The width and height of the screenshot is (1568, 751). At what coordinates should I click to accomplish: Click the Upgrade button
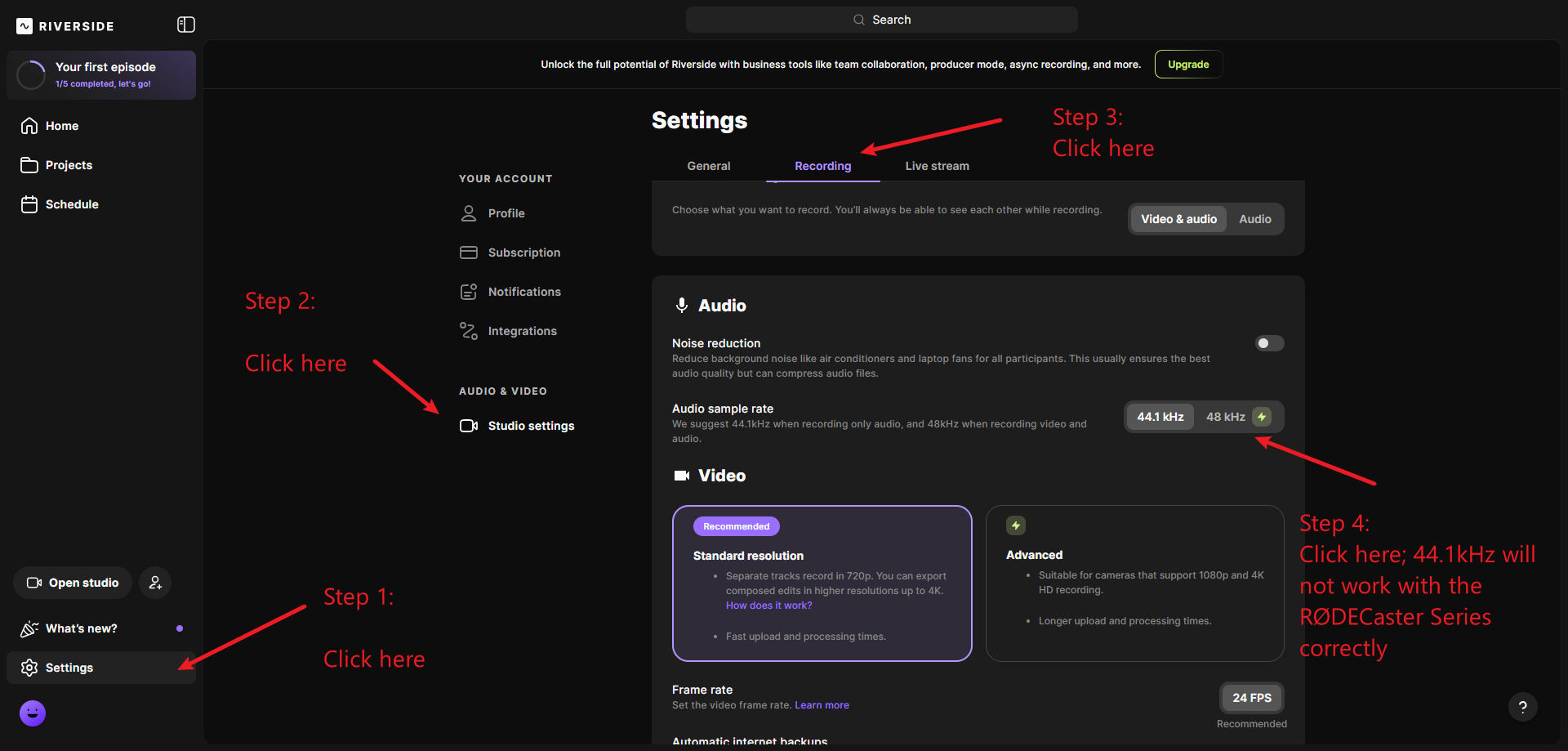(1188, 65)
